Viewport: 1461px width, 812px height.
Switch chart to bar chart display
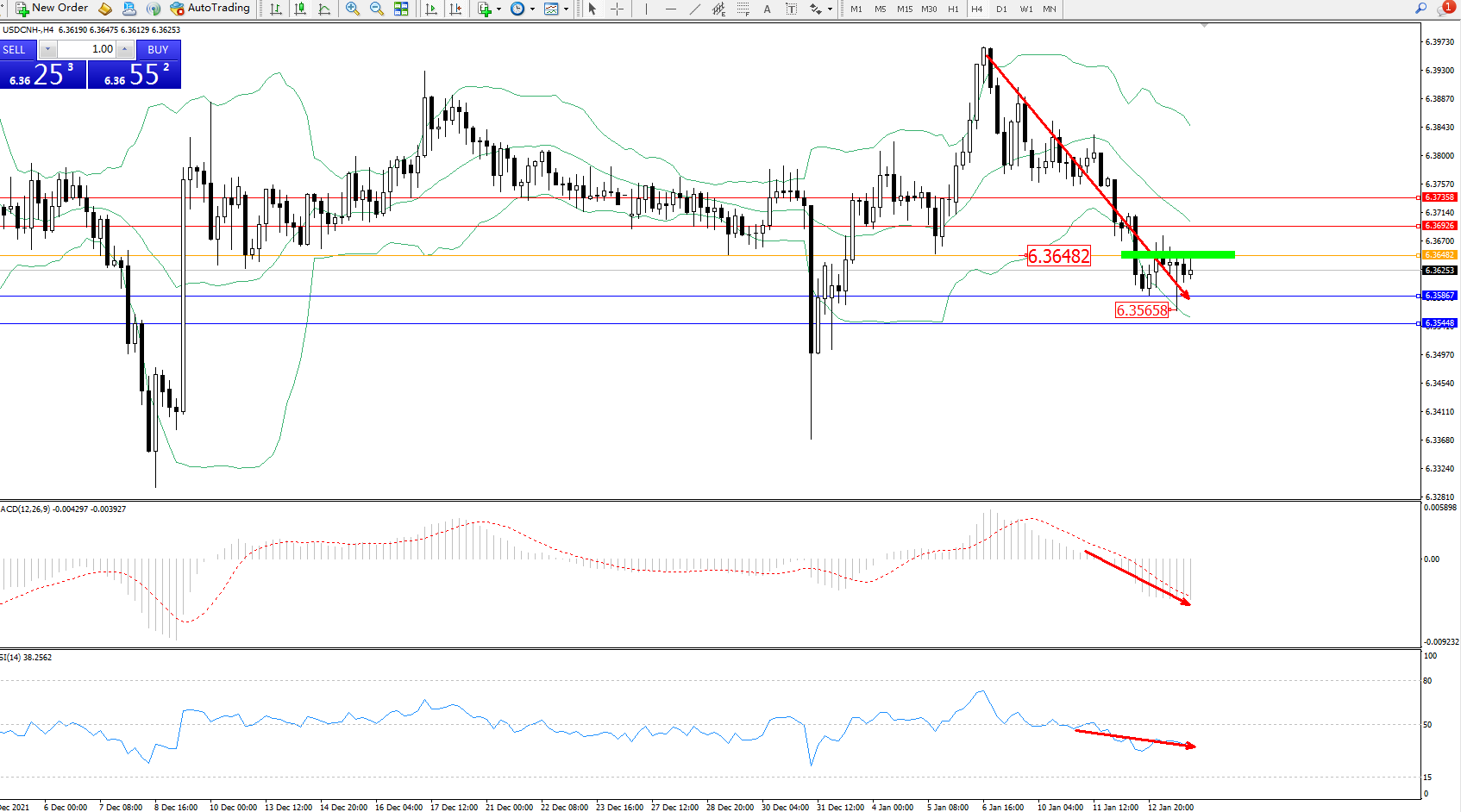point(276,9)
